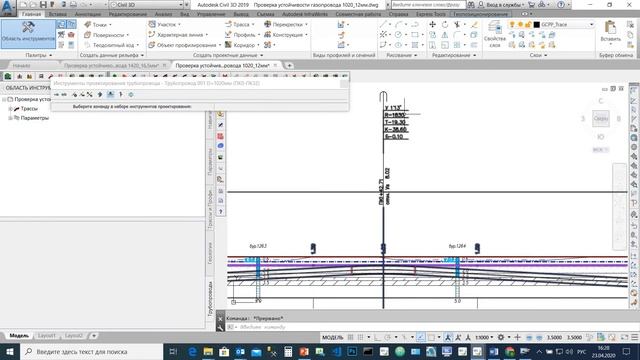
Task: Open Word from the Windows taskbar
Action: 494,351
